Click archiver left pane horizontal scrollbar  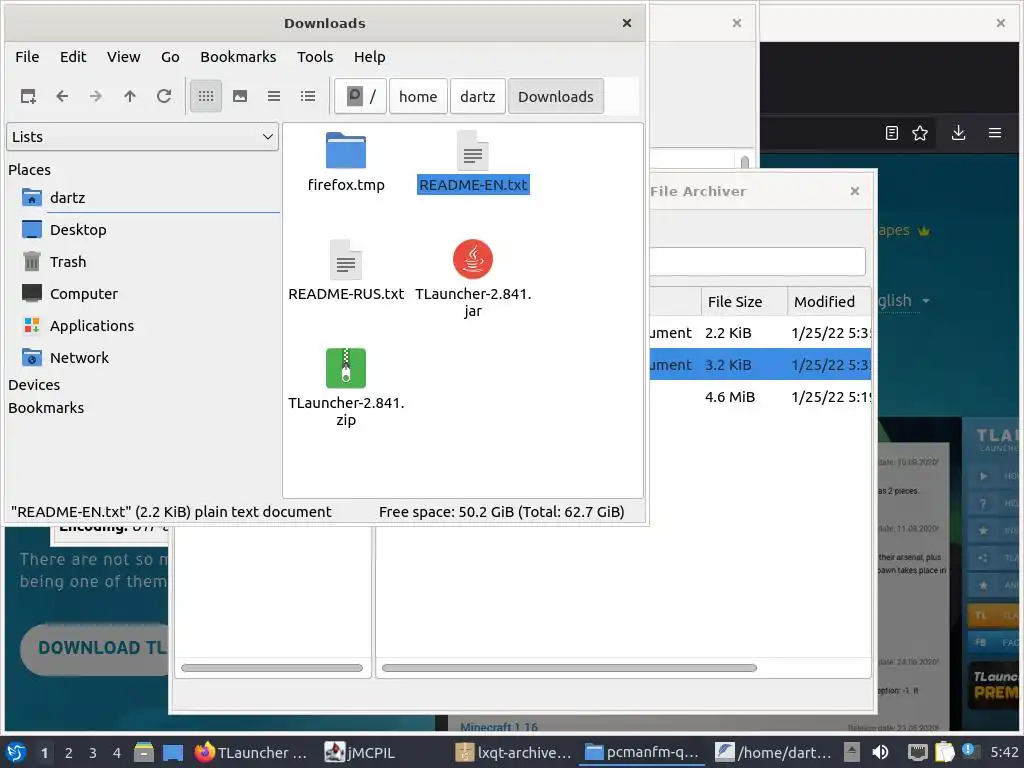[x=272, y=668]
